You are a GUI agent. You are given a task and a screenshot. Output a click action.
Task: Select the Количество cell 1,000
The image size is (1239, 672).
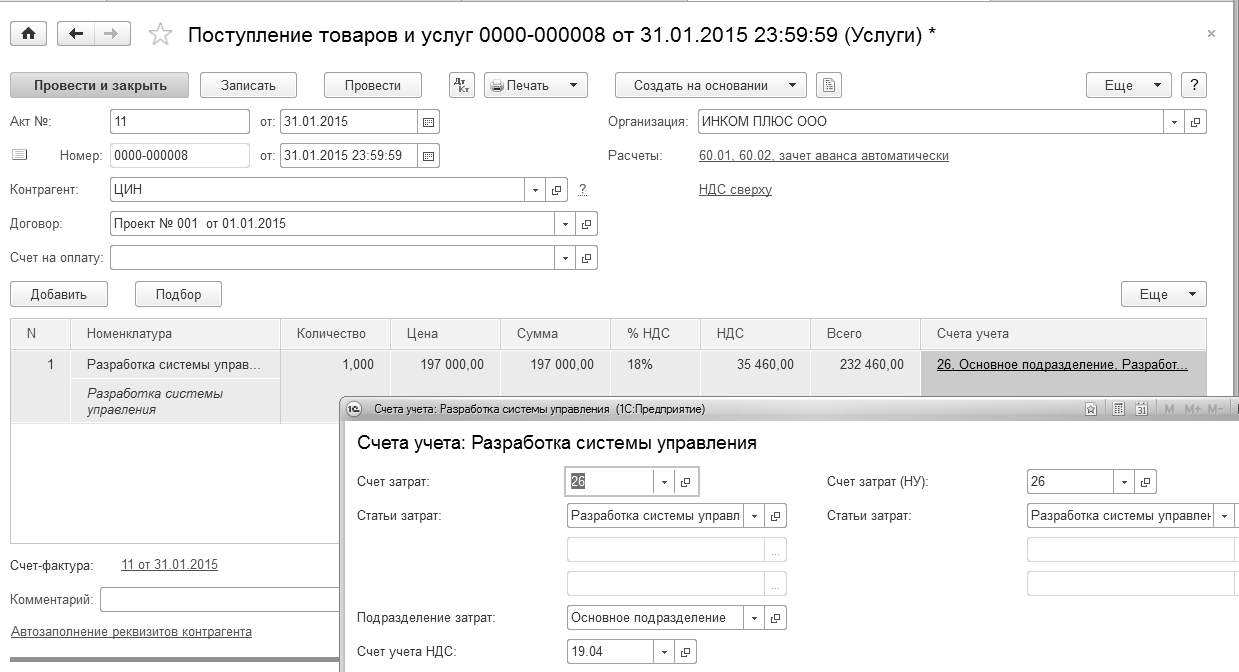(x=336, y=365)
